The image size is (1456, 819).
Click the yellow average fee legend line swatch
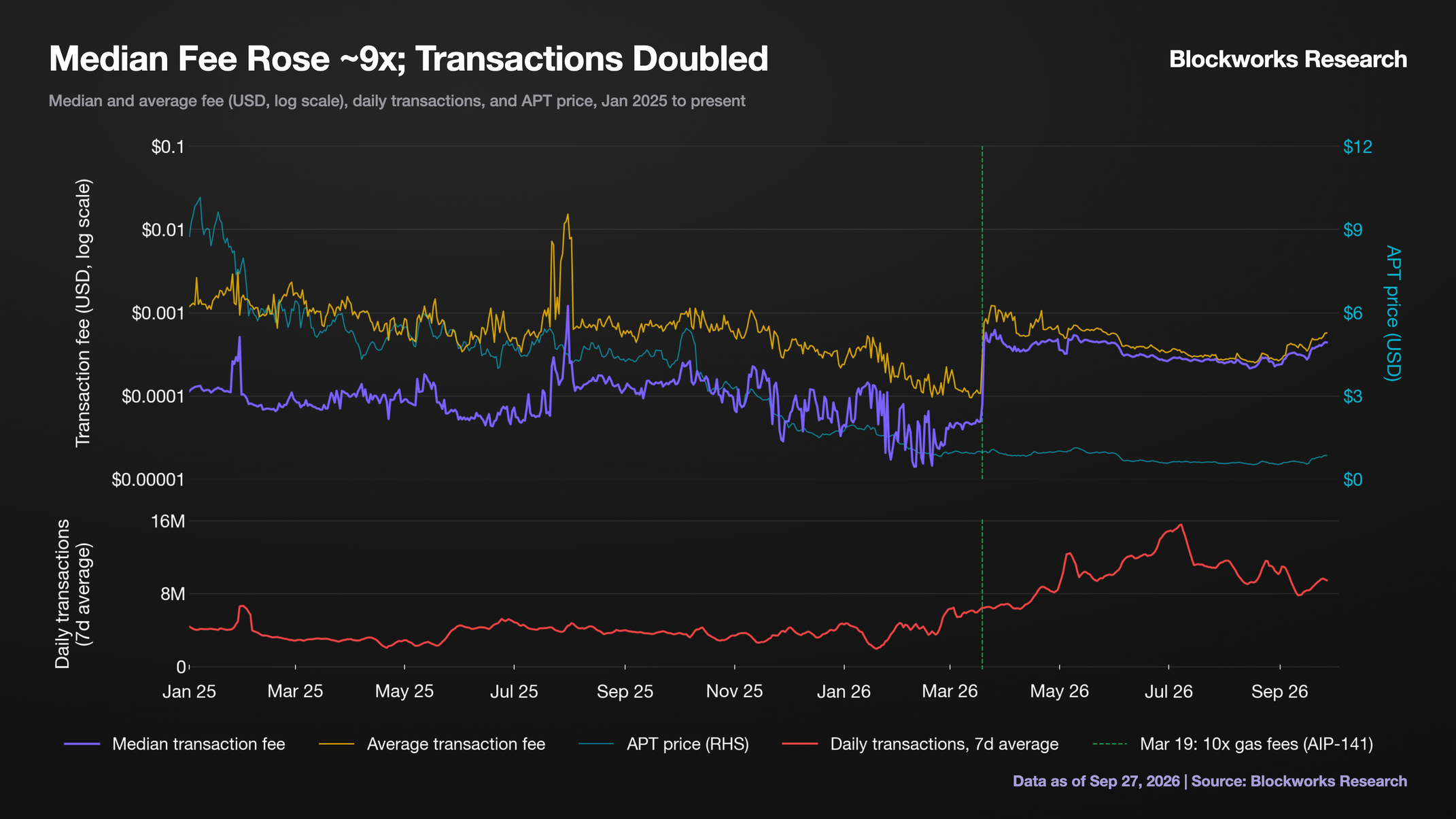[336, 744]
